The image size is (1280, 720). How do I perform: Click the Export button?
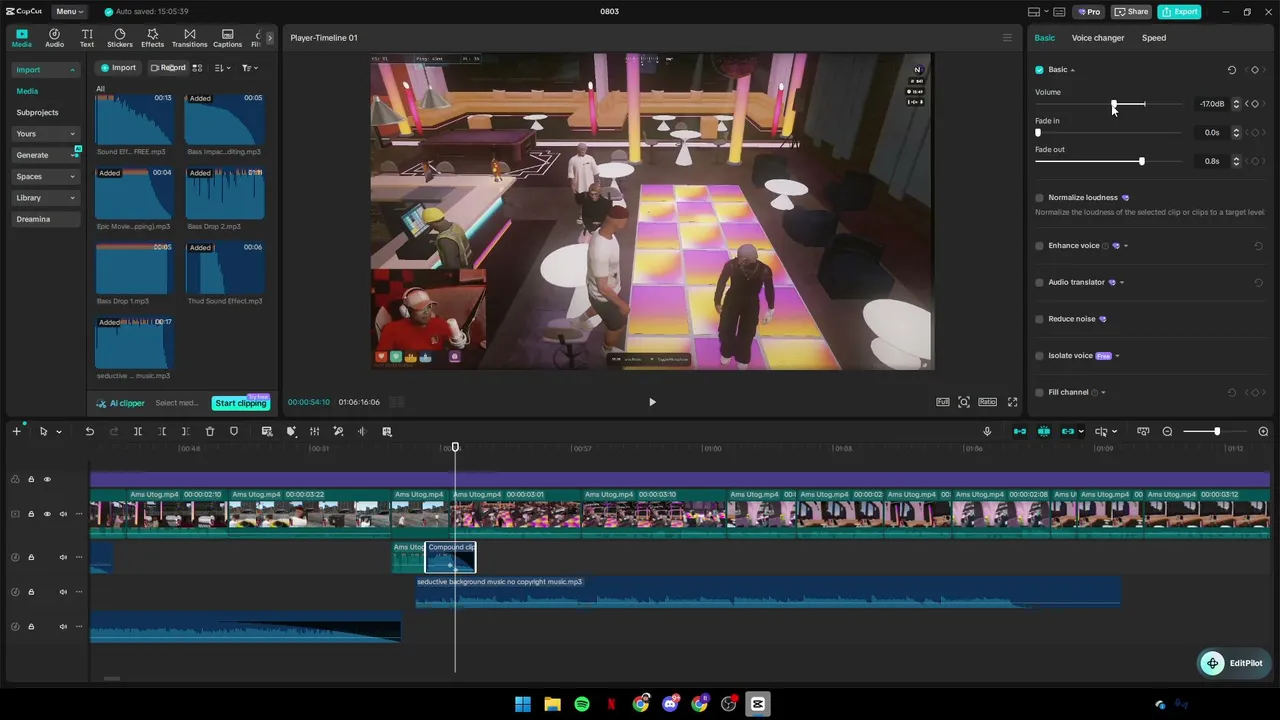pos(1180,12)
